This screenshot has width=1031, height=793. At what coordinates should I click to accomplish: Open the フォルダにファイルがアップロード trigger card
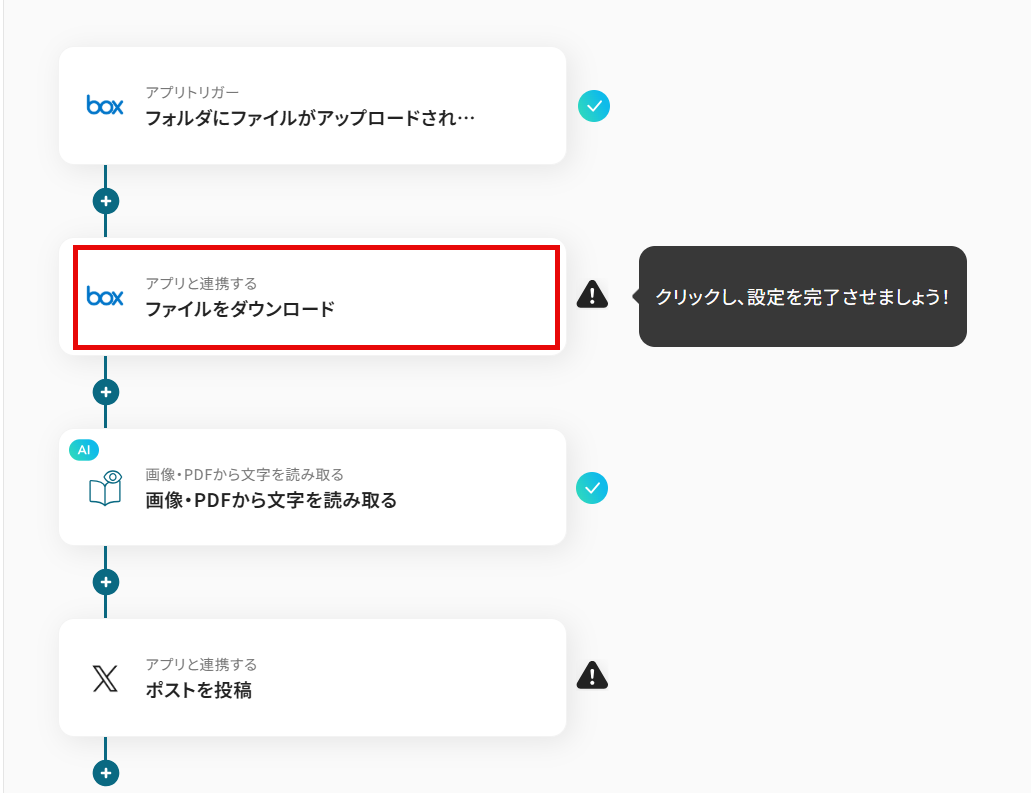point(312,106)
